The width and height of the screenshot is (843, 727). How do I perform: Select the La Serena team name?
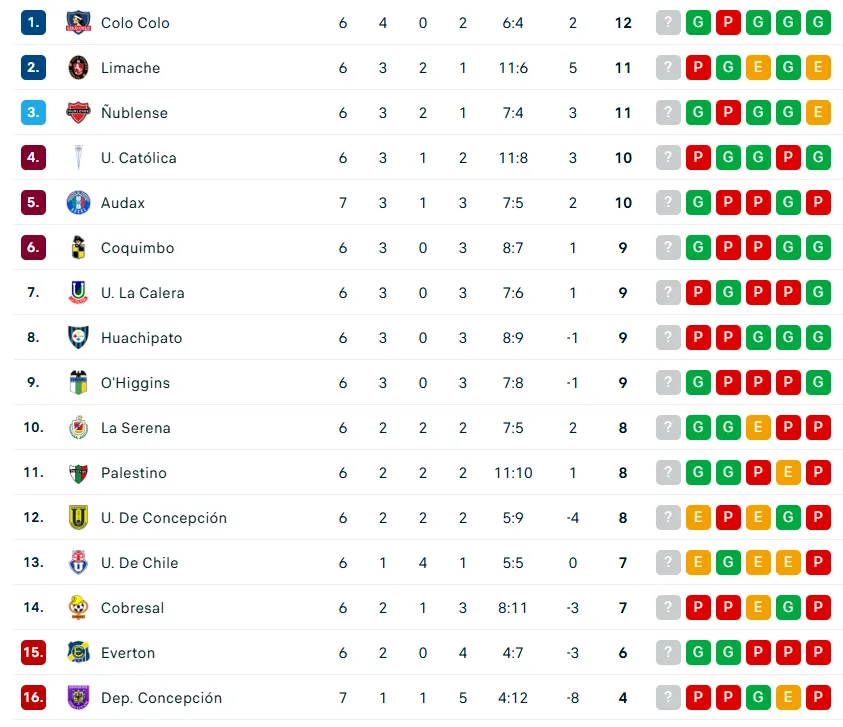135,428
